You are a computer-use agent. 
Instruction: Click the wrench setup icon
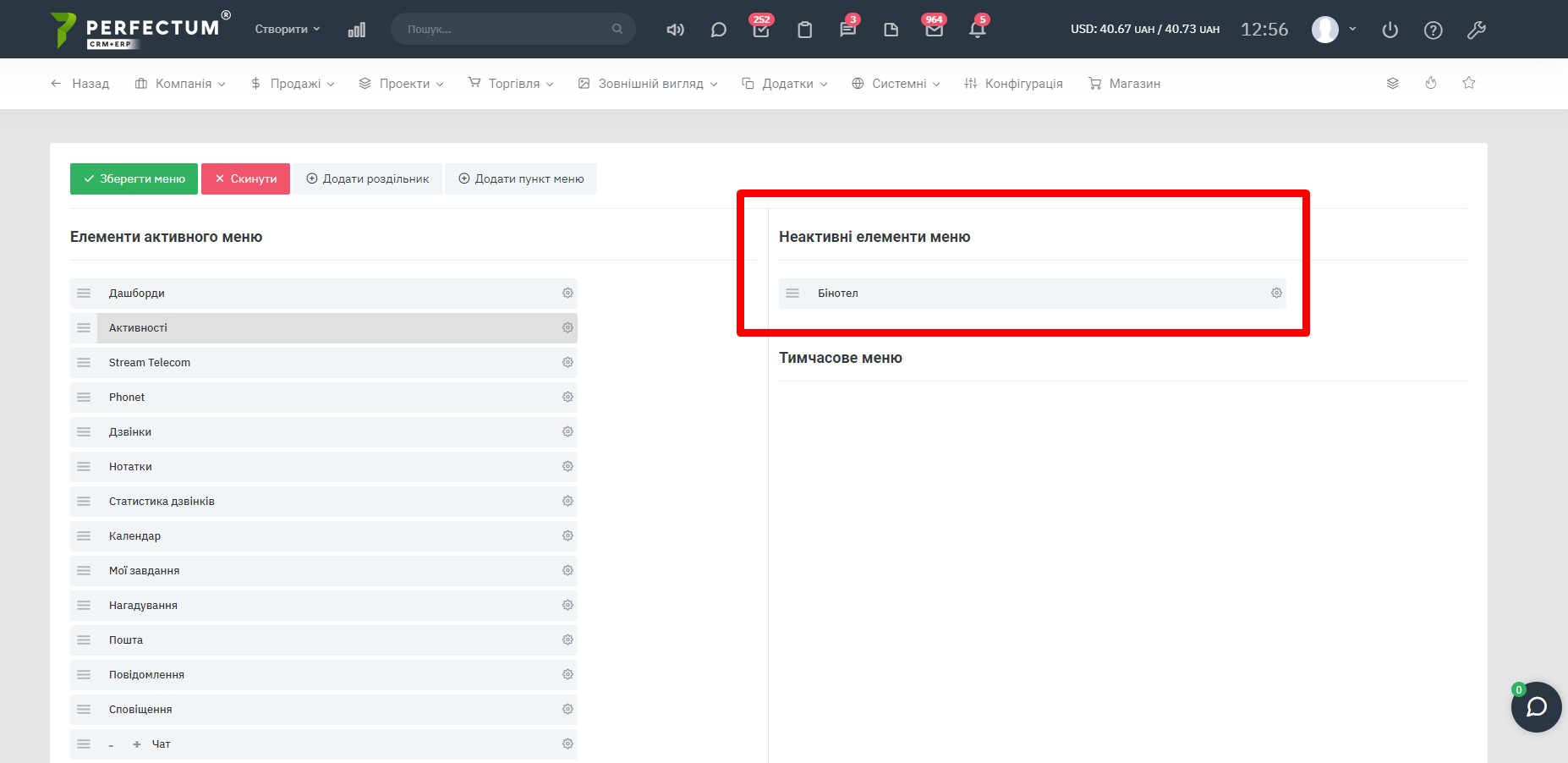pos(1476,30)
